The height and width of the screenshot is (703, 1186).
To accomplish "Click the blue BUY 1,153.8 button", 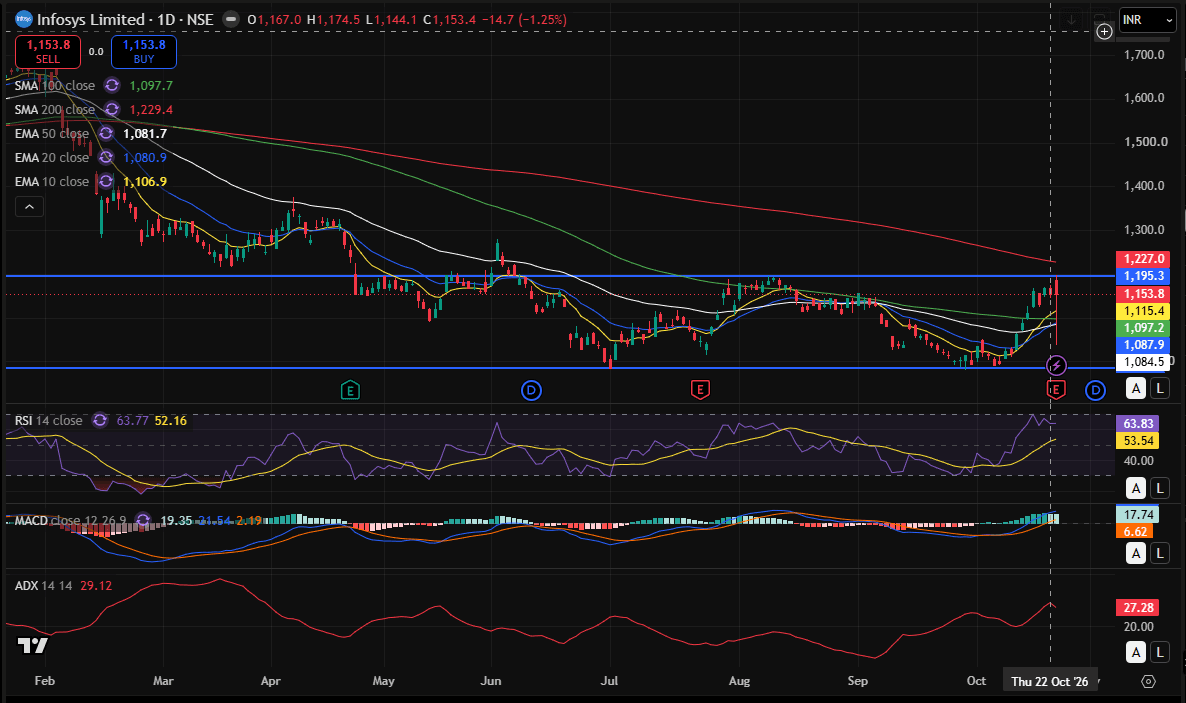I will coord(144,51).
